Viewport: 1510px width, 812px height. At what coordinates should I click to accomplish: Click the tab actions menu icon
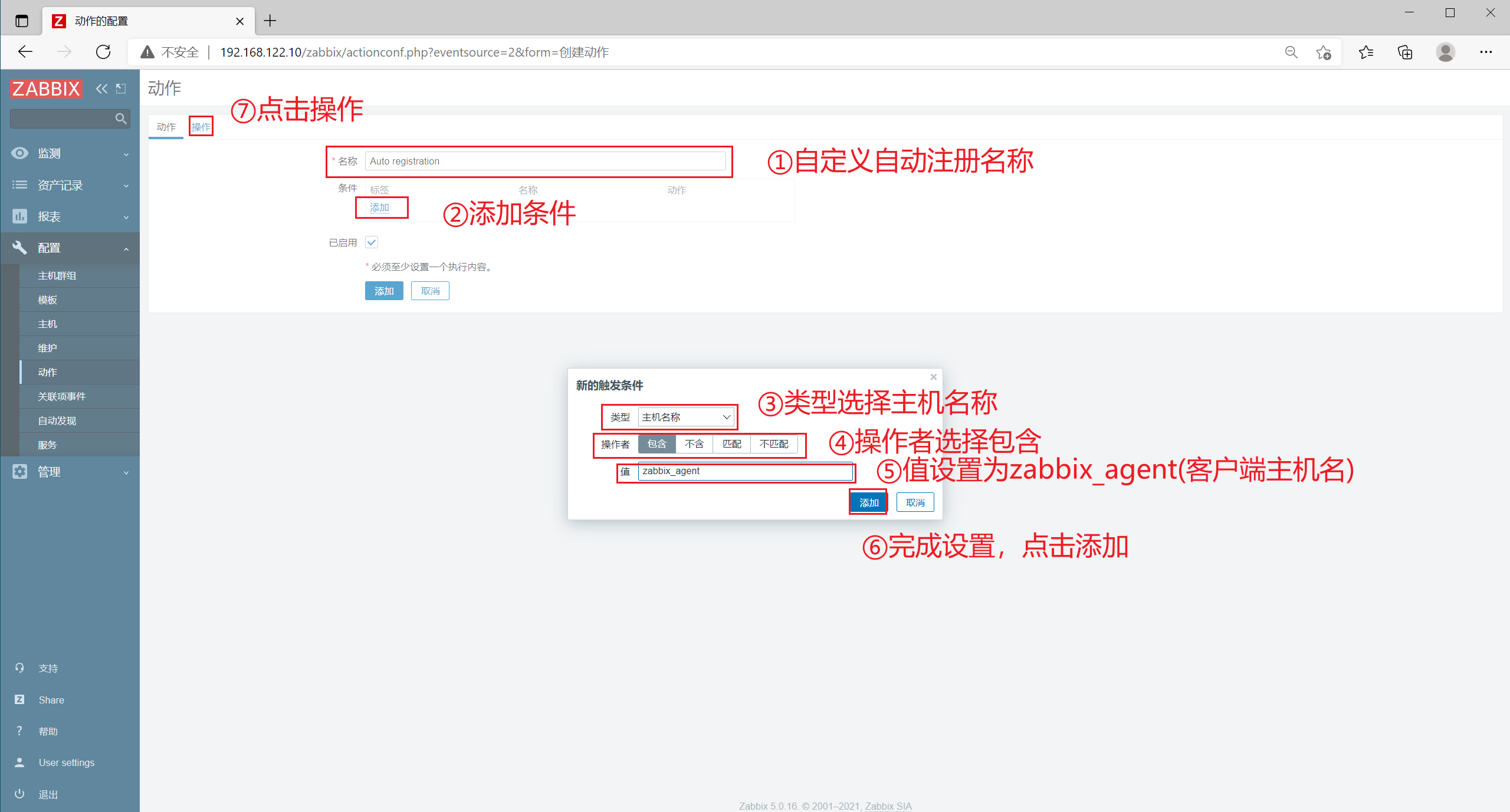[22, 21]
